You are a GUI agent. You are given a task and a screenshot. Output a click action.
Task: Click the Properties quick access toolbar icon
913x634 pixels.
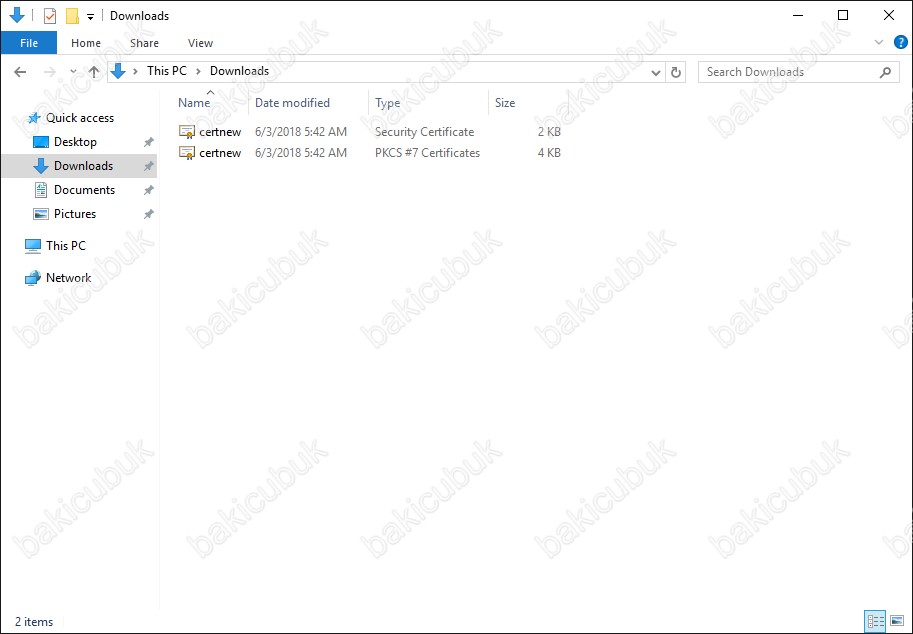point(50,16)
